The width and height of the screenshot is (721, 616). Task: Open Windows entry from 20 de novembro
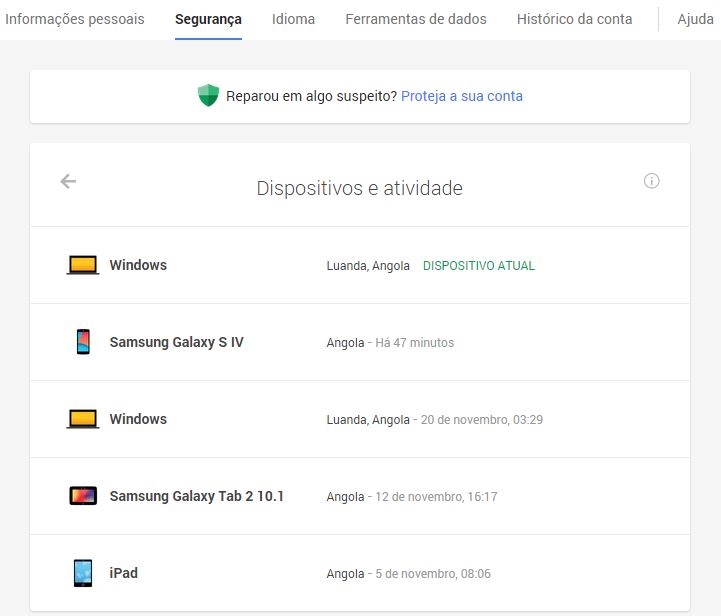(138, 419)
